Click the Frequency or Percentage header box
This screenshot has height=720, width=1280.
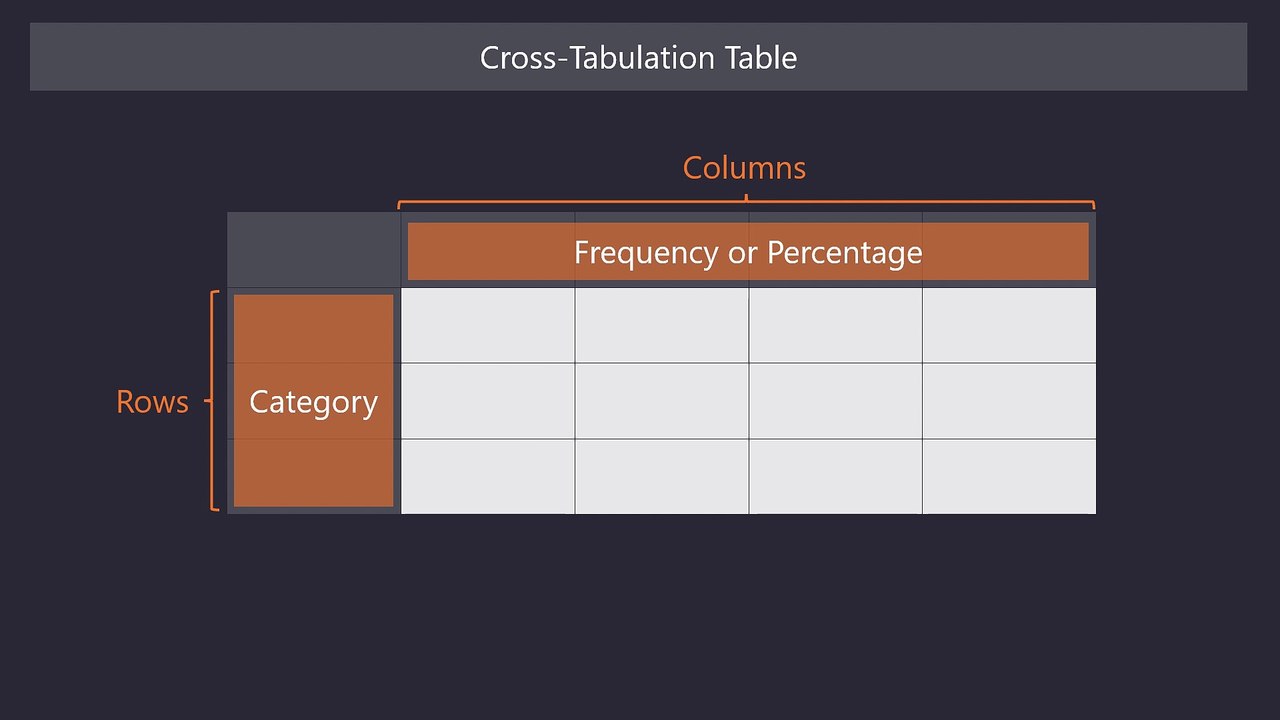[748, 251]
